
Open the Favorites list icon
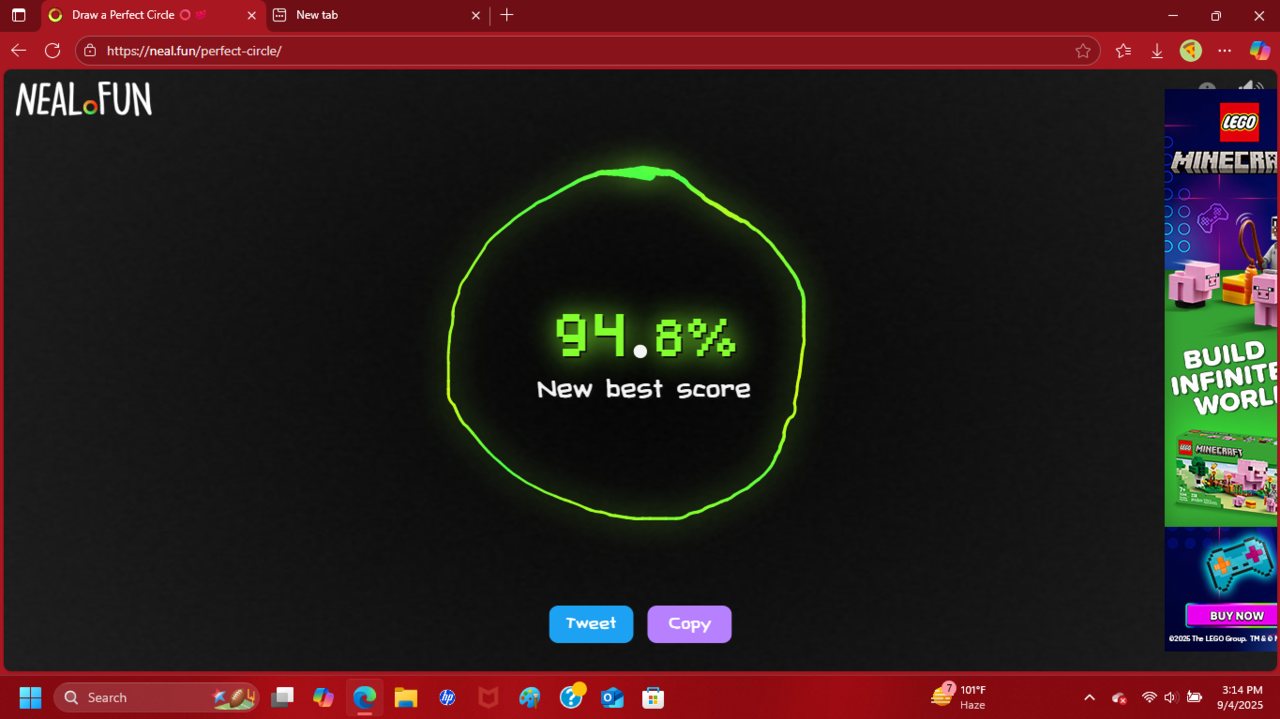point(1124,50)
